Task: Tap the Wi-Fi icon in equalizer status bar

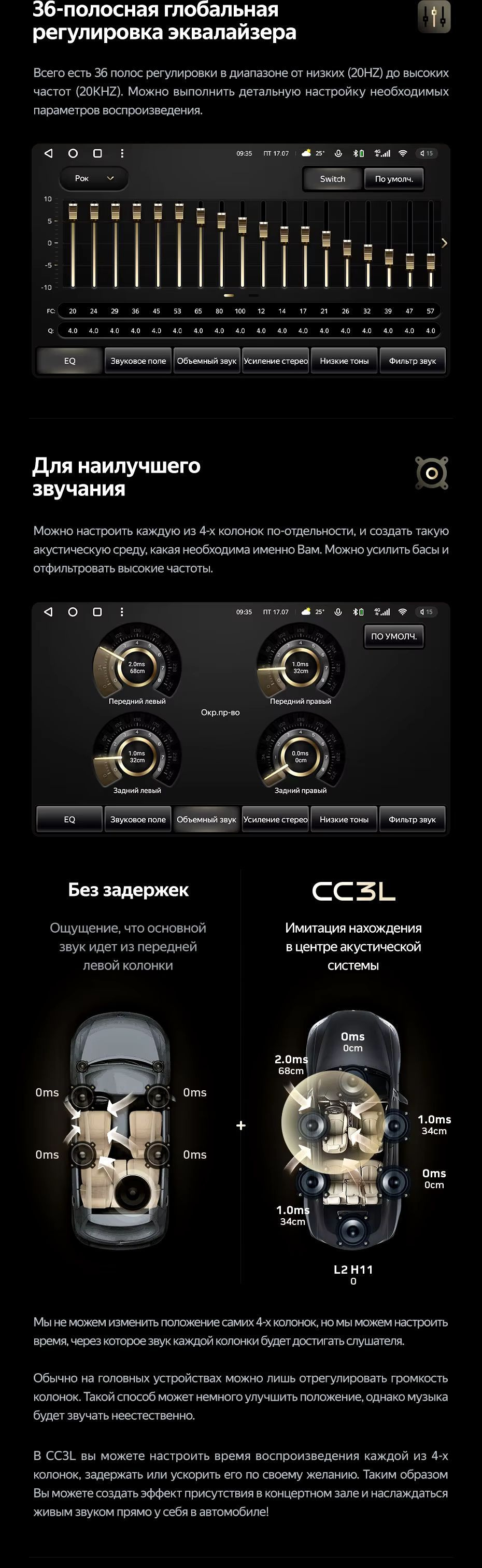Action: (x=402, y=153)
